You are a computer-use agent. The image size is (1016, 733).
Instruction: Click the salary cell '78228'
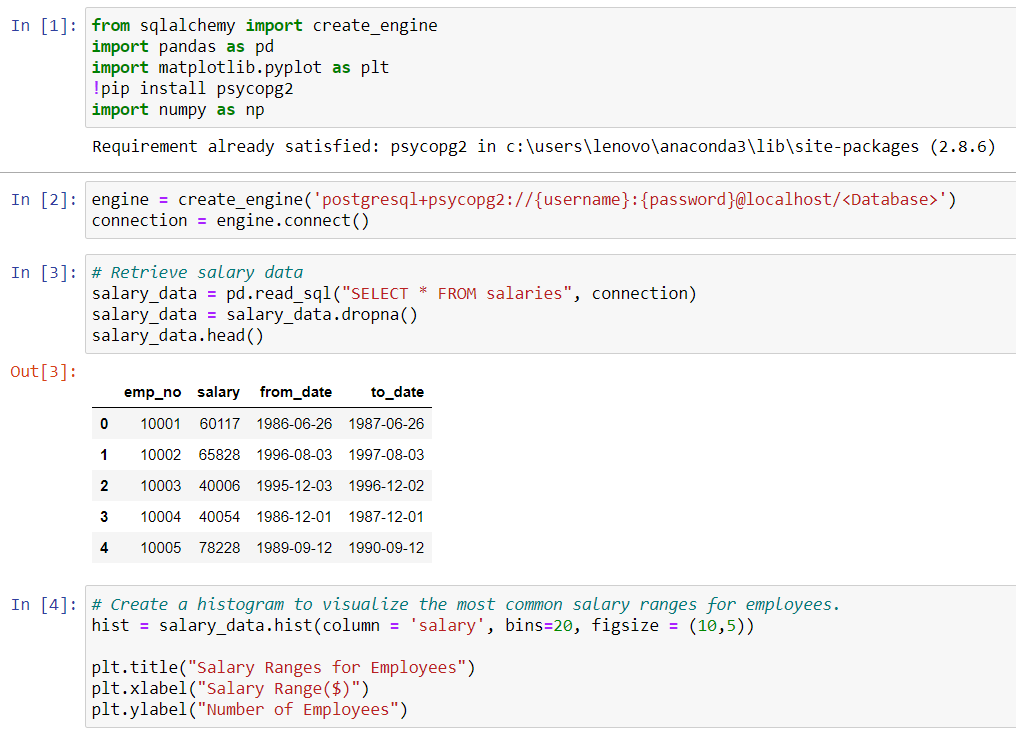[220, 548]
